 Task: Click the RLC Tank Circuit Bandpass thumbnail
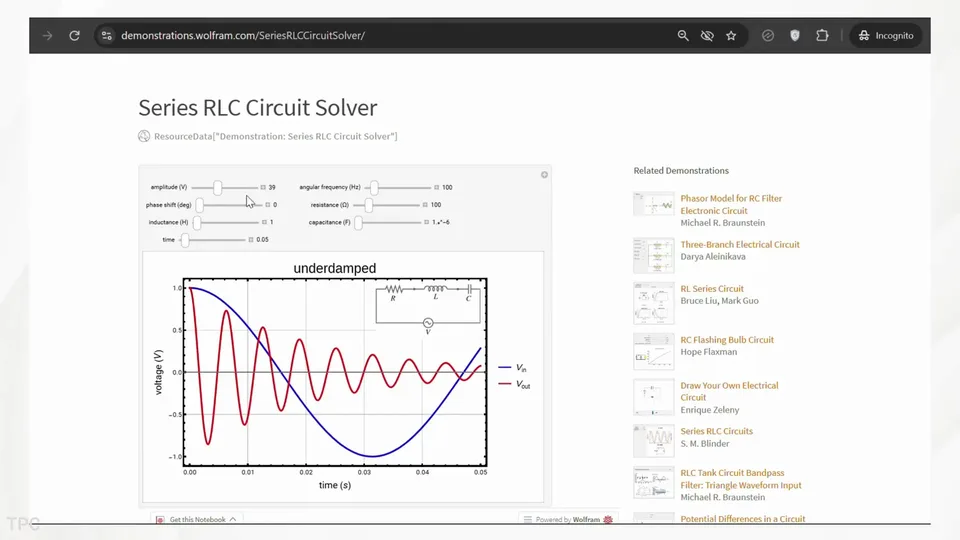point(654,483)
